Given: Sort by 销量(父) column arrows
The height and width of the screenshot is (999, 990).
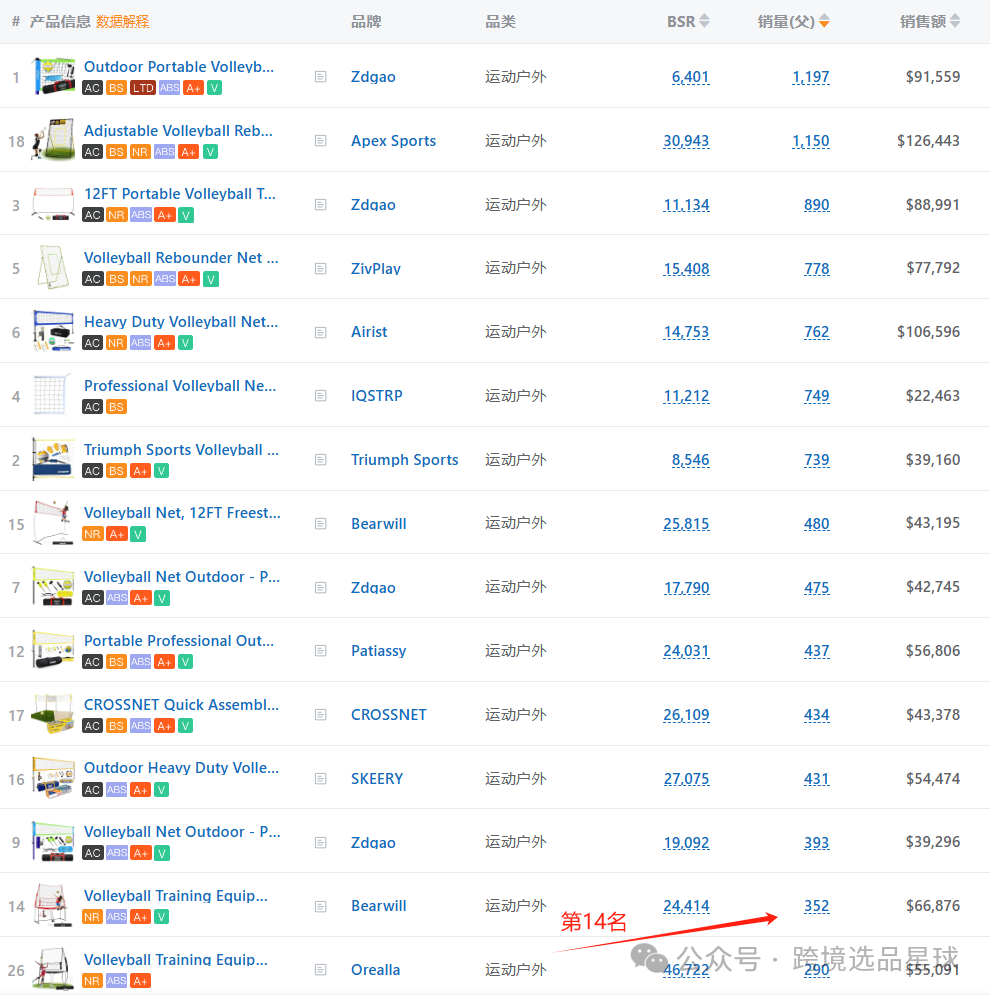Looking at the screenshot, I should pyautogui.click(x=824, y=21).
